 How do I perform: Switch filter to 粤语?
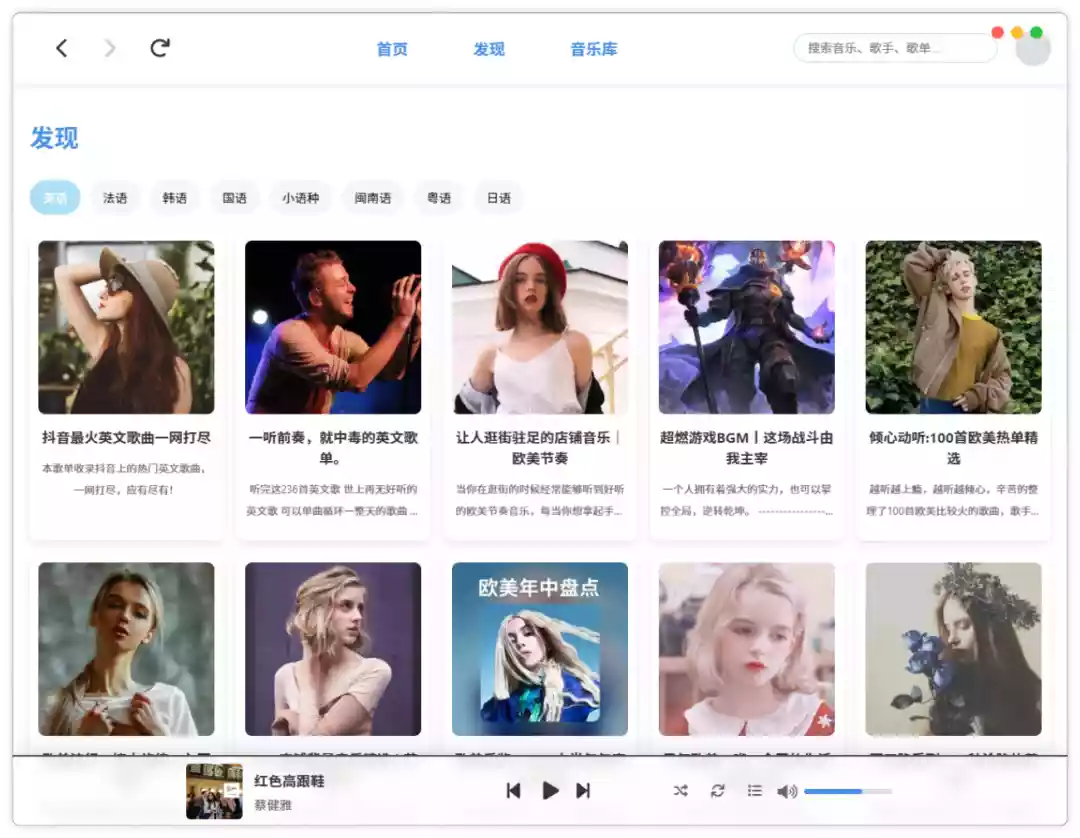[438, 197]
